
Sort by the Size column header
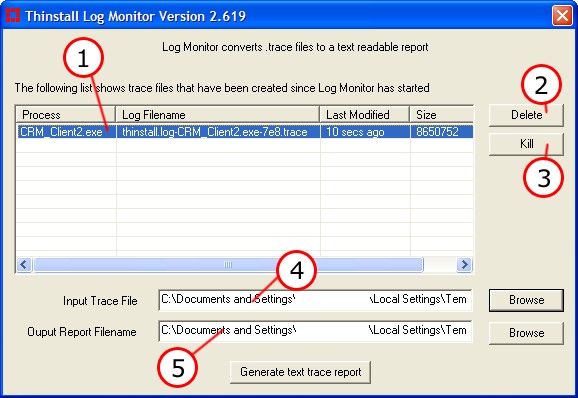coord(442,115)
